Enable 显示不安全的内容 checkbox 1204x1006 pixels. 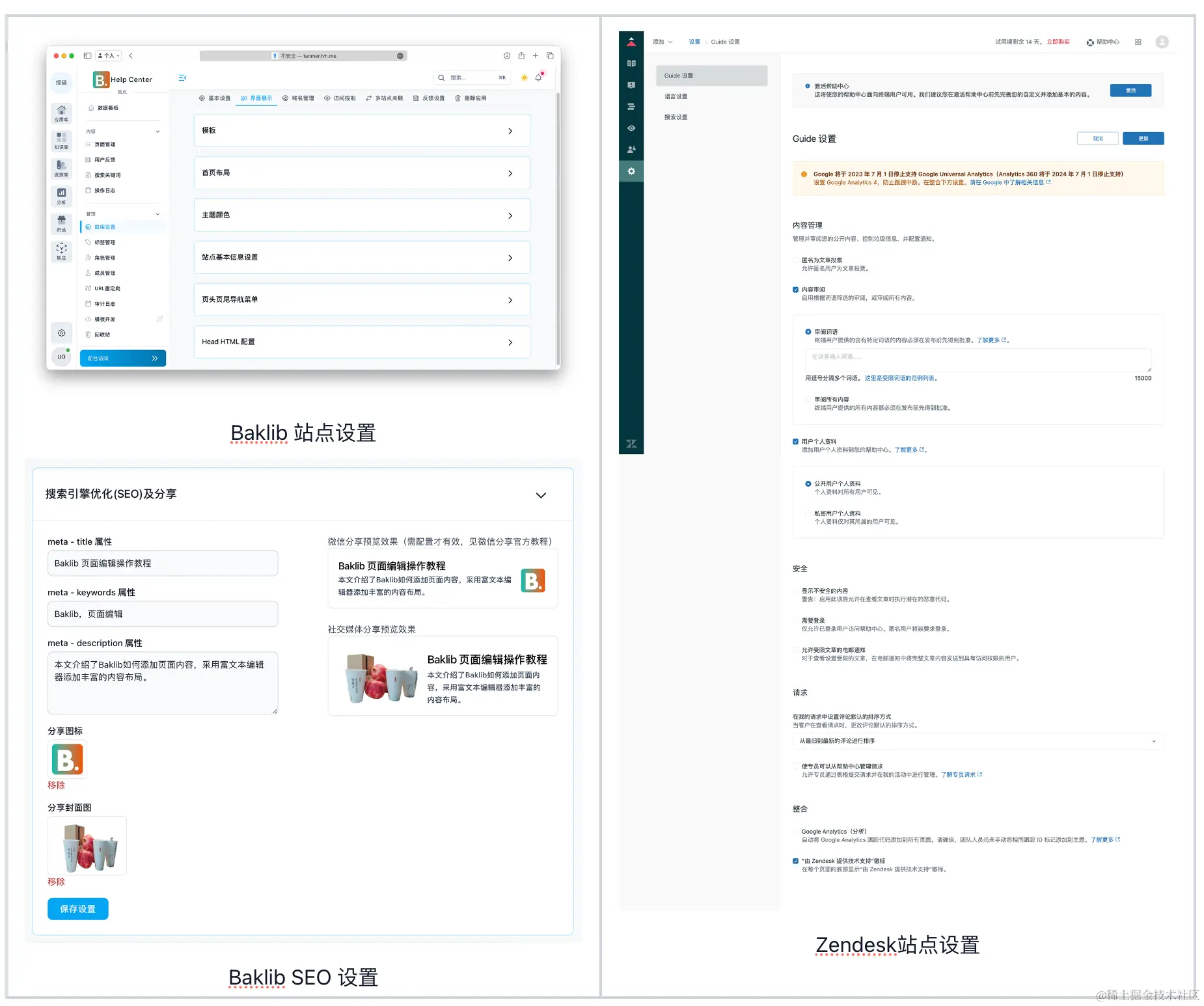pos(795,591)
